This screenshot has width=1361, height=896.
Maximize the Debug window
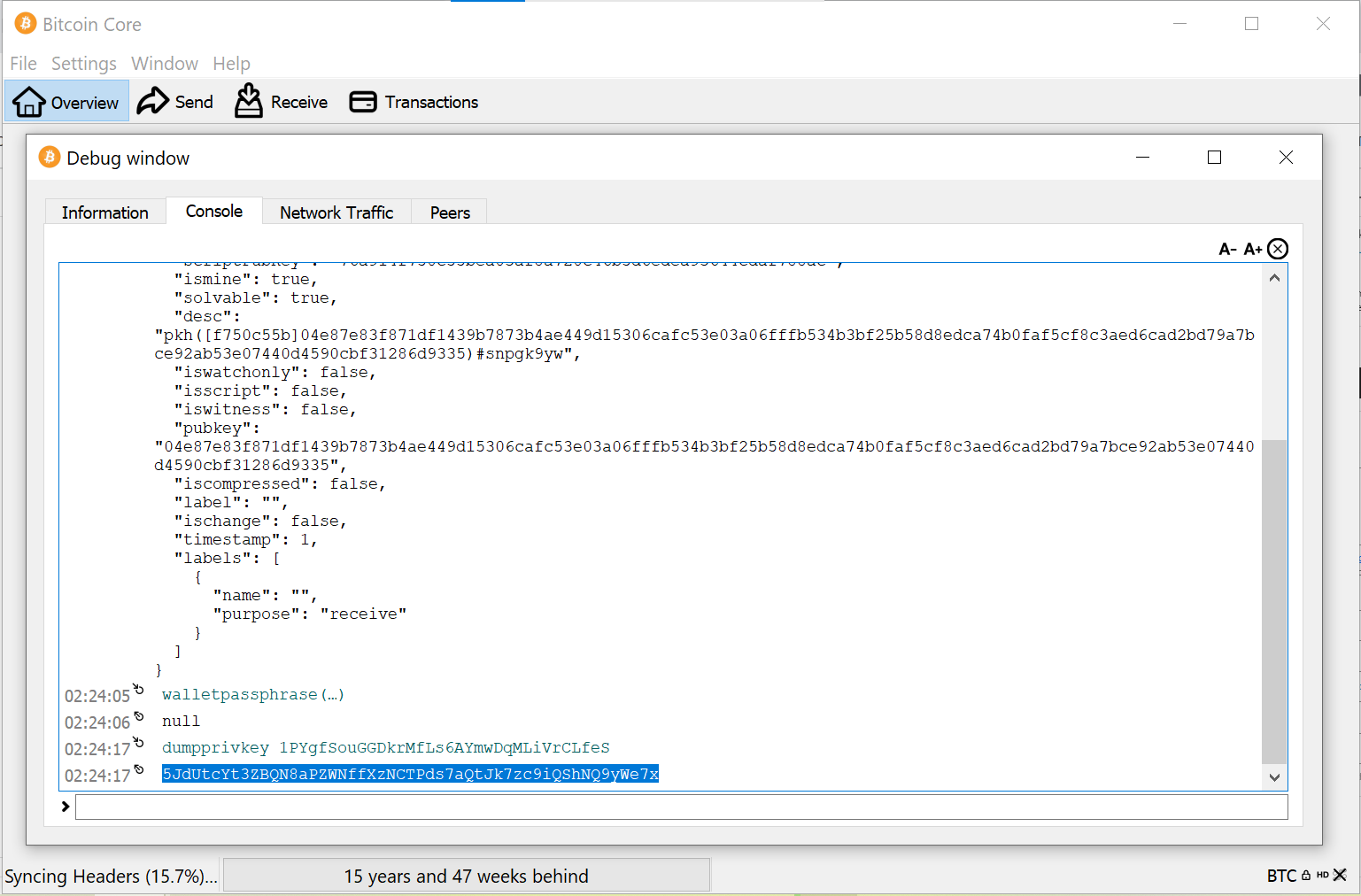tap(1214, 158)
